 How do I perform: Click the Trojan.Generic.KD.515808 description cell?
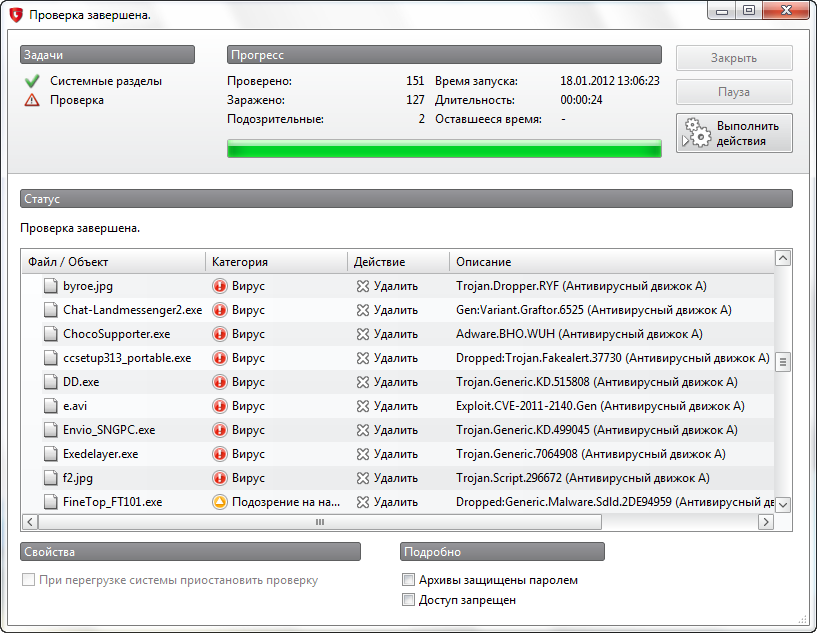coord(597,381)
